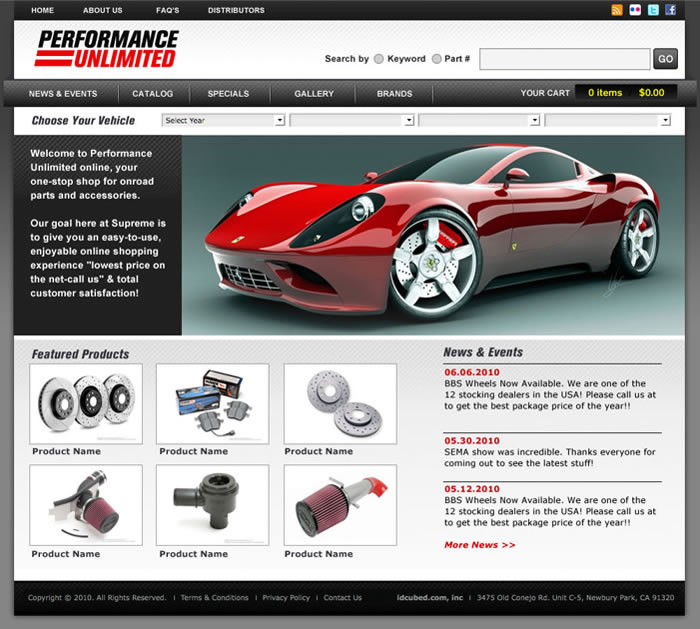Open the SPECIALS nav tab
This screenshot has width=700, height=629.
[x=228, y=94]
